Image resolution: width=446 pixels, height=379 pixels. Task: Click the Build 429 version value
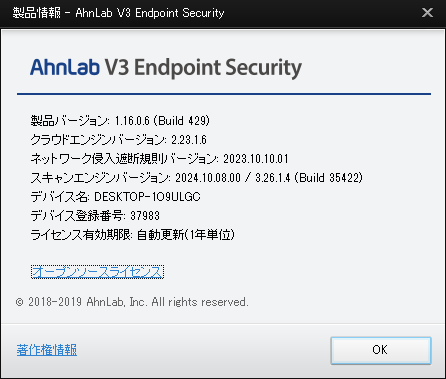[x=184, y=120]
